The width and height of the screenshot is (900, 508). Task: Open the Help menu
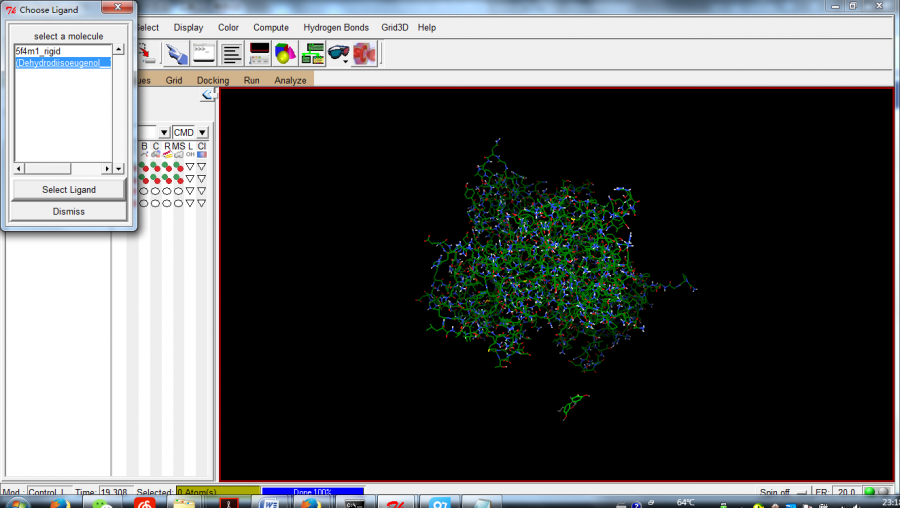426,28
